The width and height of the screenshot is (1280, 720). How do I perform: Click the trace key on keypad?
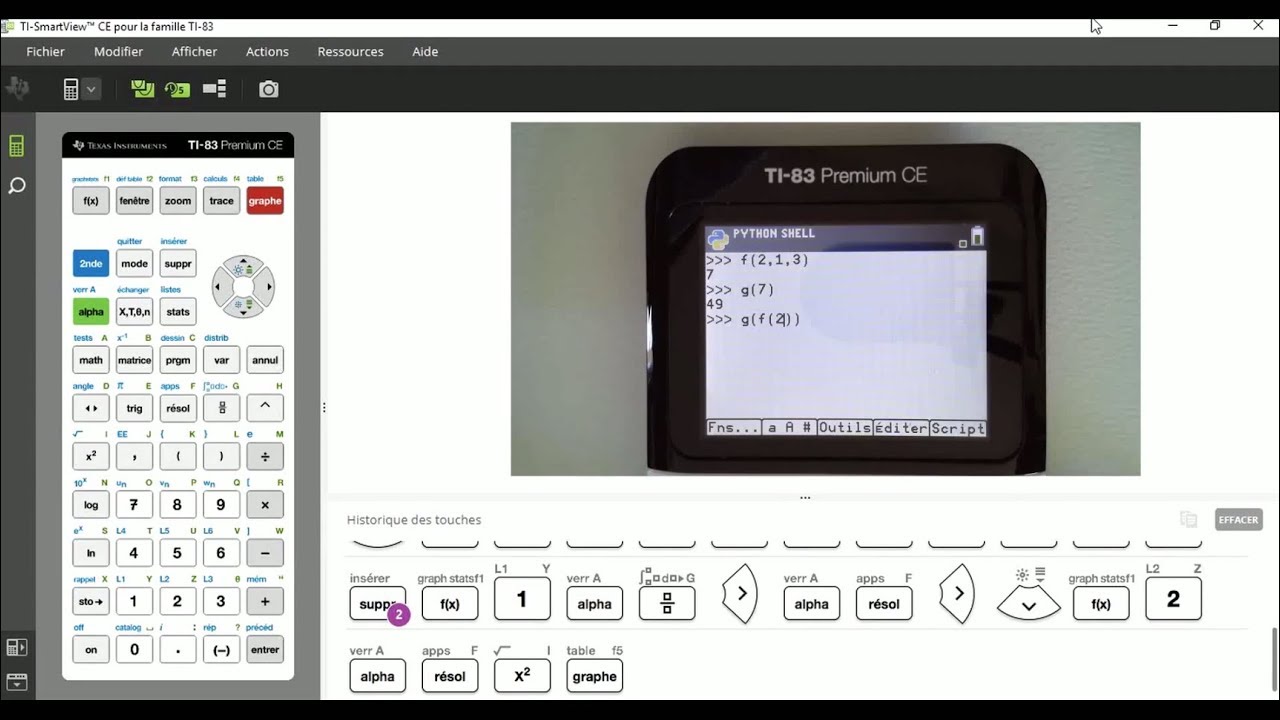tap(221, 201)
